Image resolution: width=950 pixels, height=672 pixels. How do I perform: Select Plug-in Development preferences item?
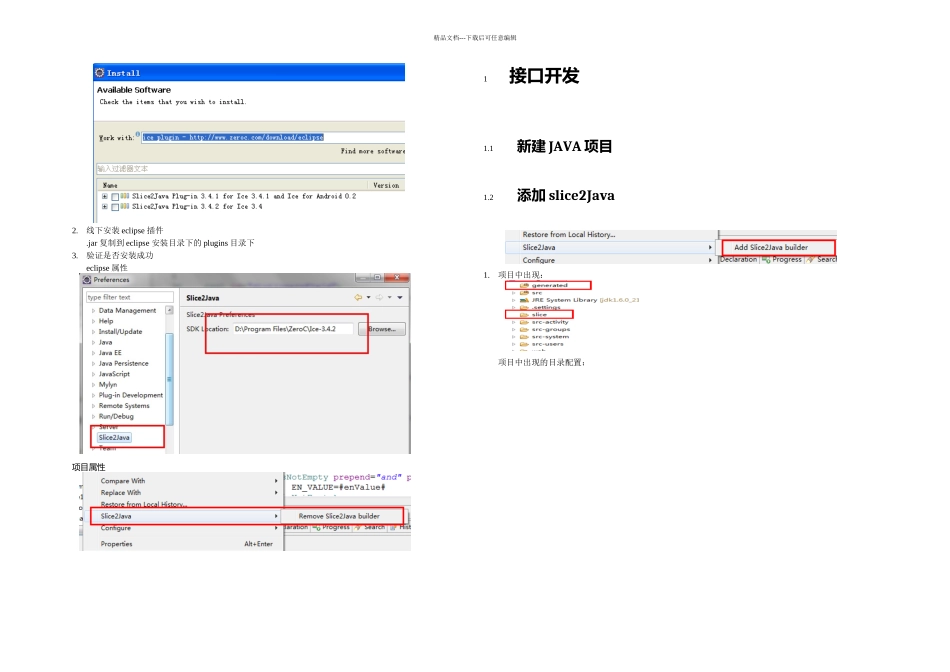tap(131, 395)
